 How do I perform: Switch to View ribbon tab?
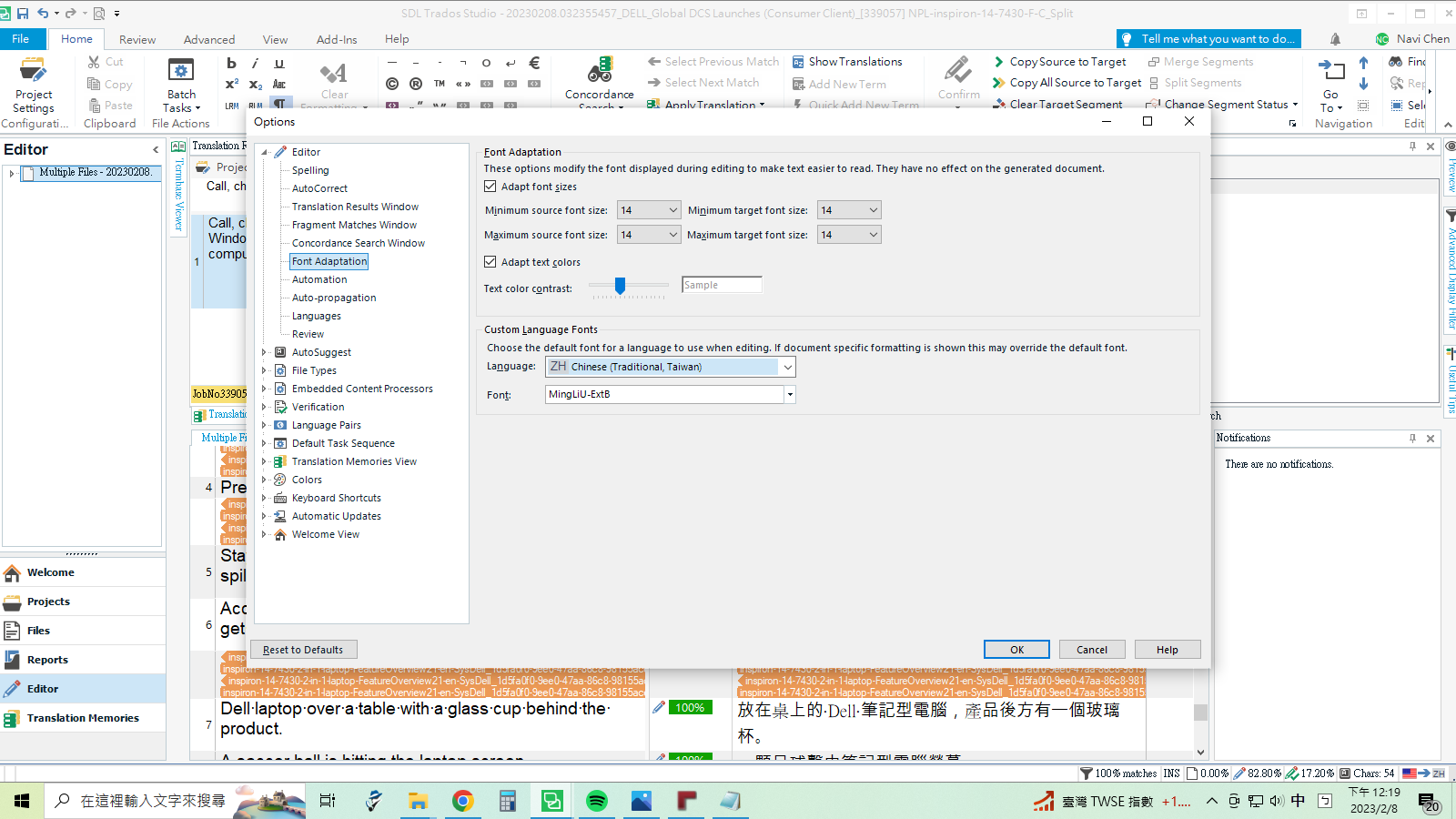pos(275,39)
